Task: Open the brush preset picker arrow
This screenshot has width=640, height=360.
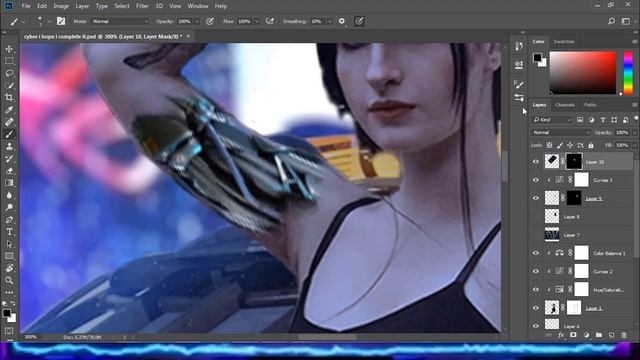Action: pos(49,21)
